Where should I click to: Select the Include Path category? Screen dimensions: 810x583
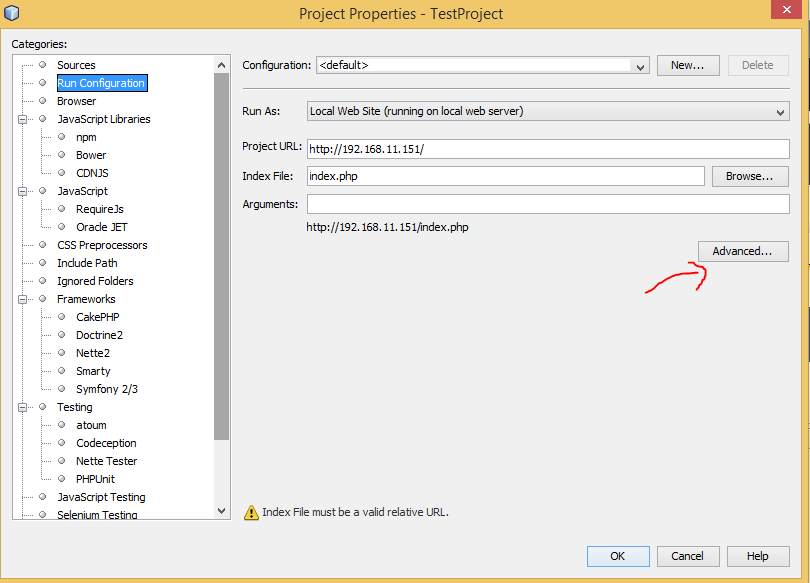pos(87,263)
